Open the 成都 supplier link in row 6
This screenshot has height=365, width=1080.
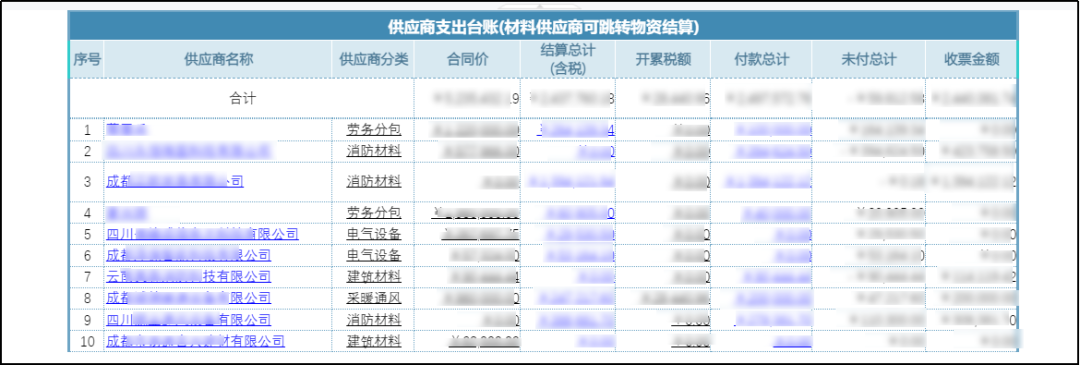pyautogui.click(x=188, y=256)
